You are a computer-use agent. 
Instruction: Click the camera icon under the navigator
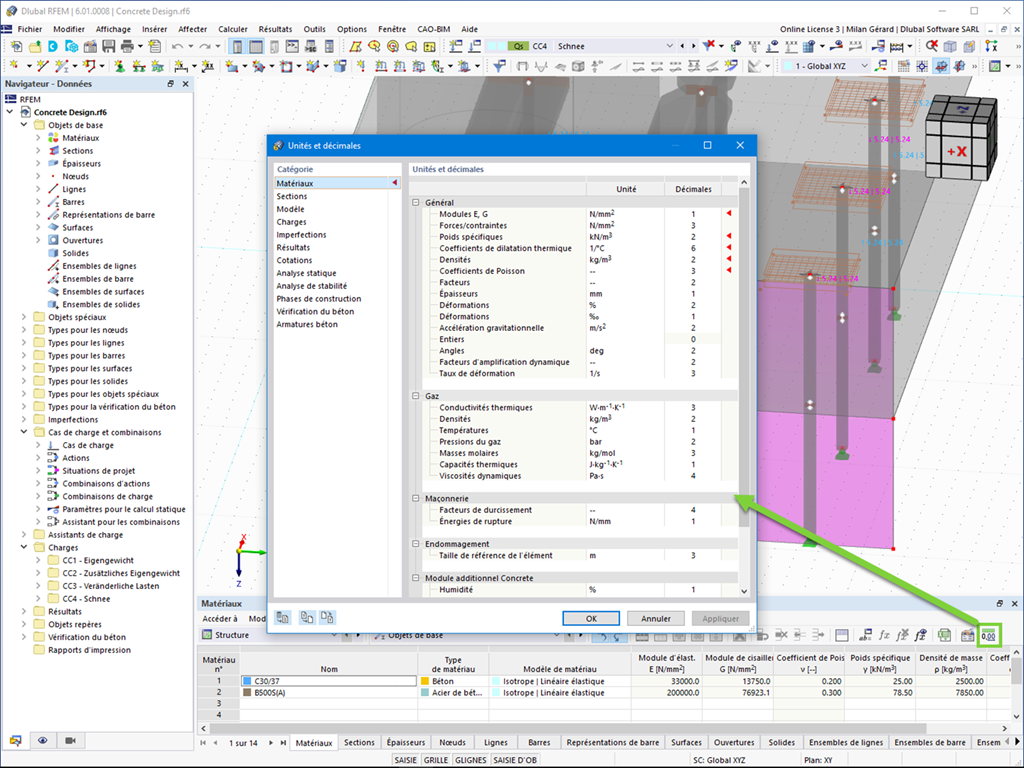71,741
